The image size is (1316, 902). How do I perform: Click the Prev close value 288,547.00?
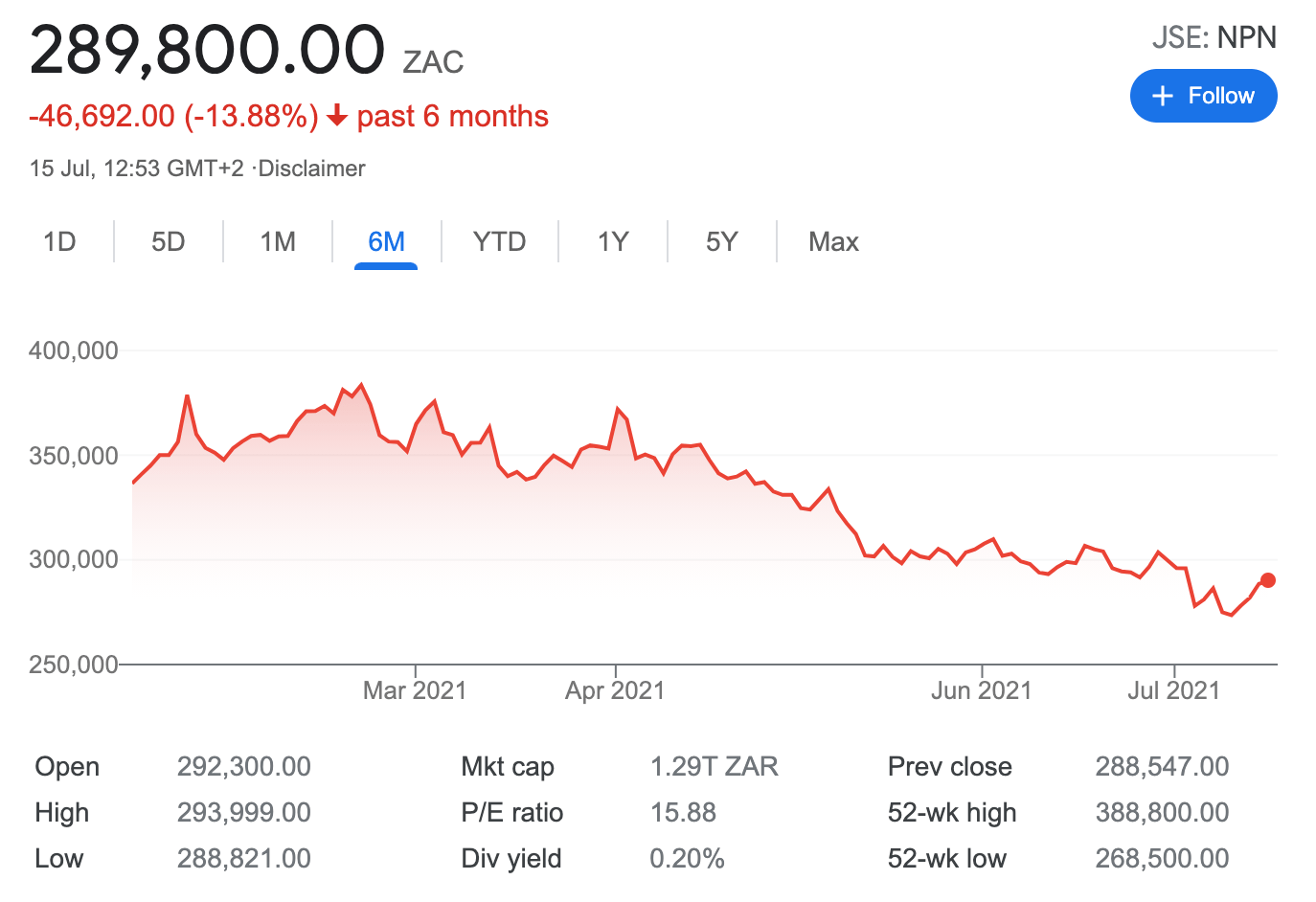tap(1160, 766)
